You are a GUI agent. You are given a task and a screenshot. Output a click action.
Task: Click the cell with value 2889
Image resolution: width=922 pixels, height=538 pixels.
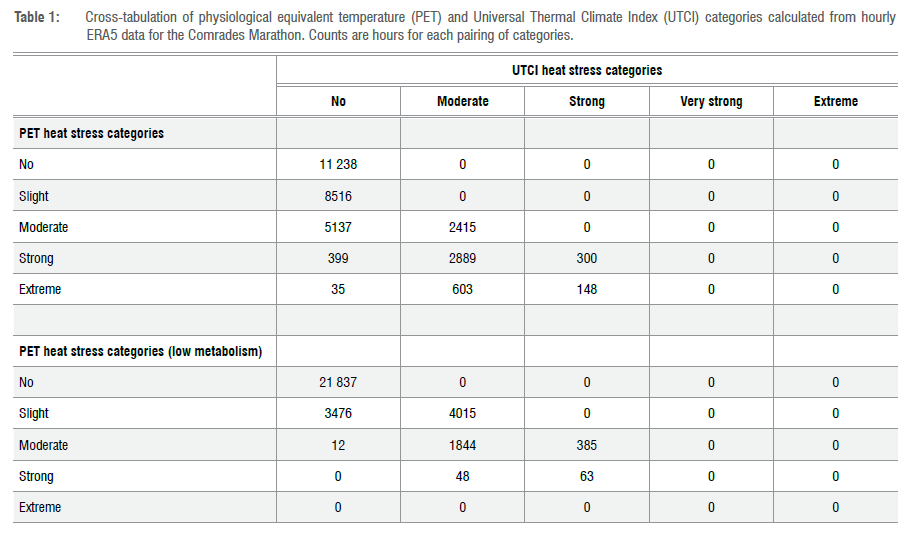point(462,258)
